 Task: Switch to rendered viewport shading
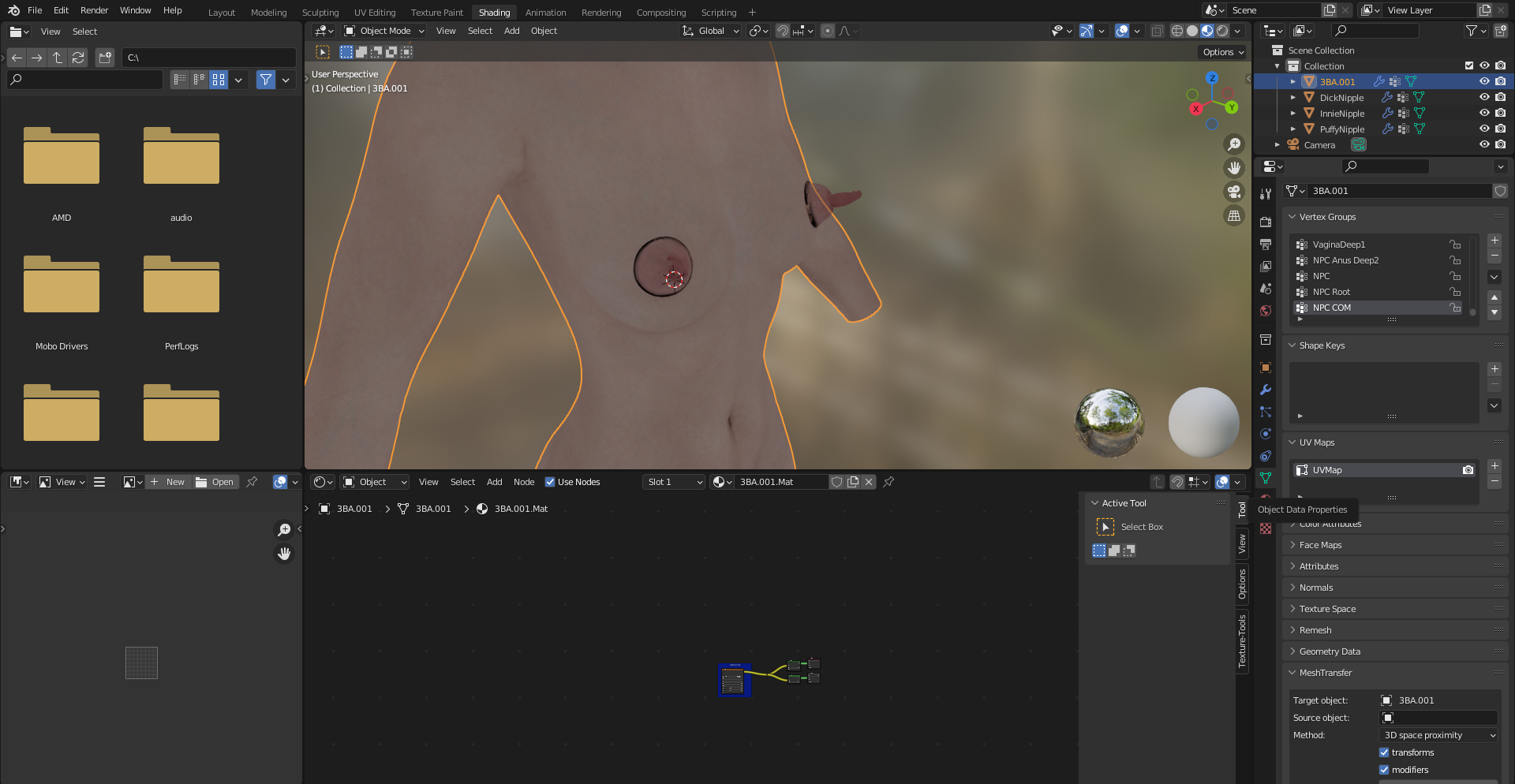(1222, 31)
